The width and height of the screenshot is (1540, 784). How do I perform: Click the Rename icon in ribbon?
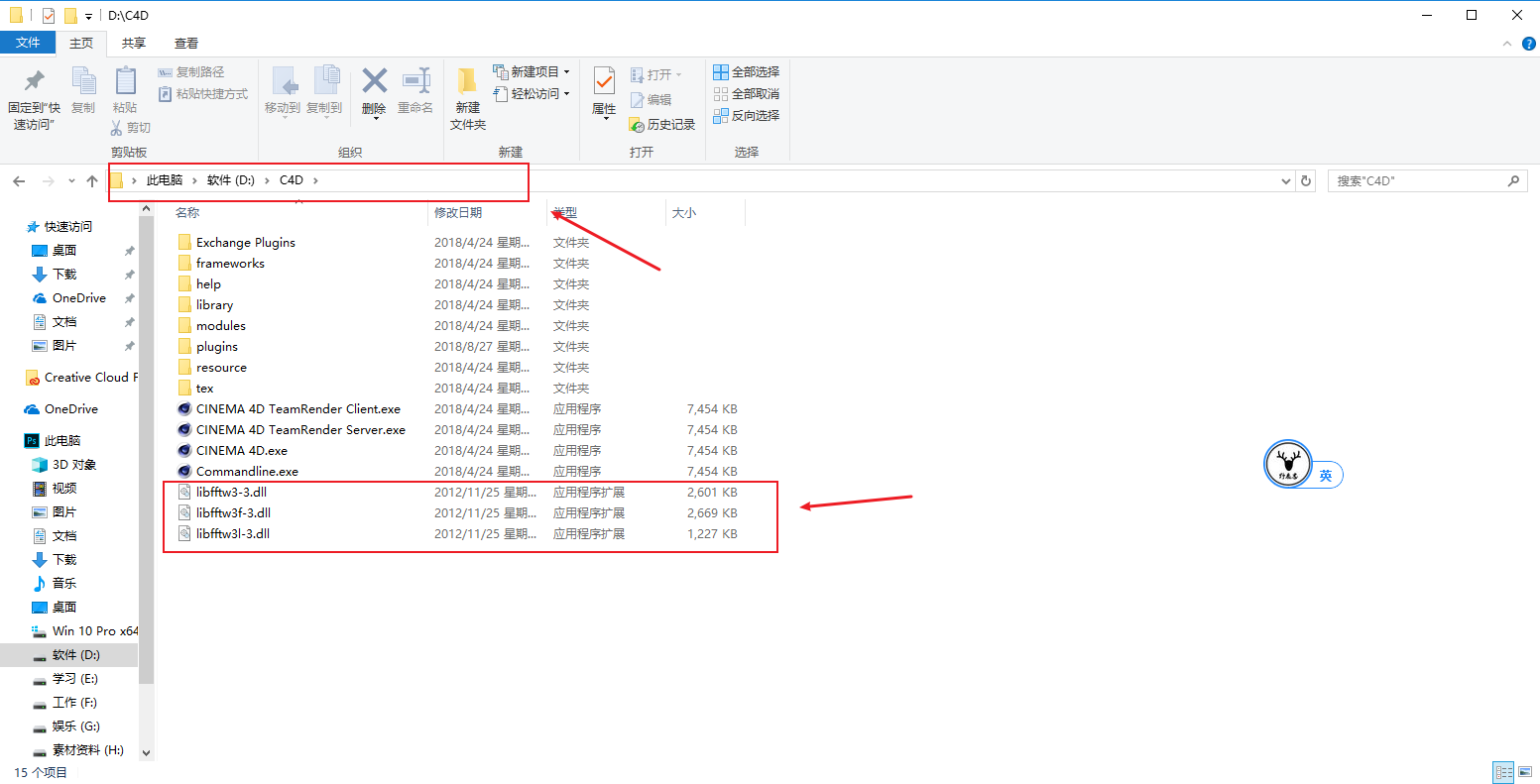click(x=415, y=80)
